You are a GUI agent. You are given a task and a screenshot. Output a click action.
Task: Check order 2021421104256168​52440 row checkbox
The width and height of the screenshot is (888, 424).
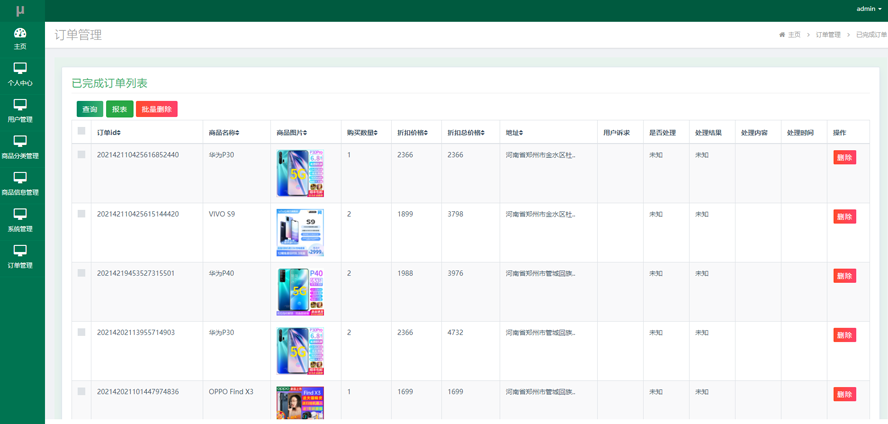click(82, 154)
